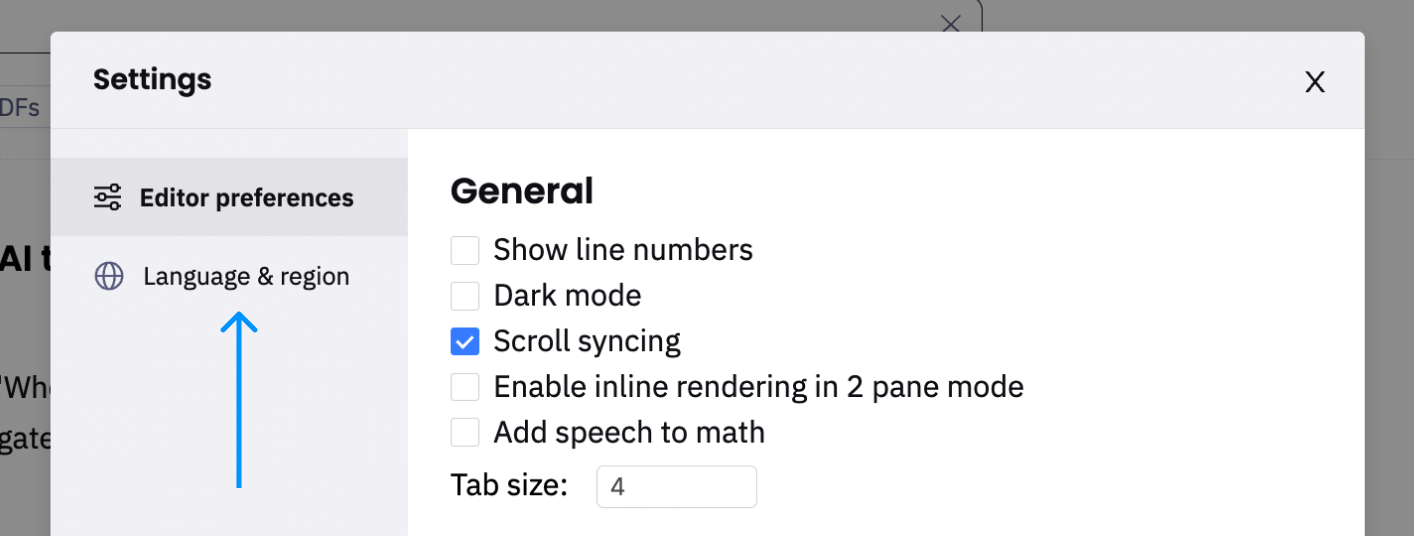Close the Settings dialog with the X
Image resolution: width=1414 pixels, height=536 pixels.
pyautogui.click(x=1315, y=82)
